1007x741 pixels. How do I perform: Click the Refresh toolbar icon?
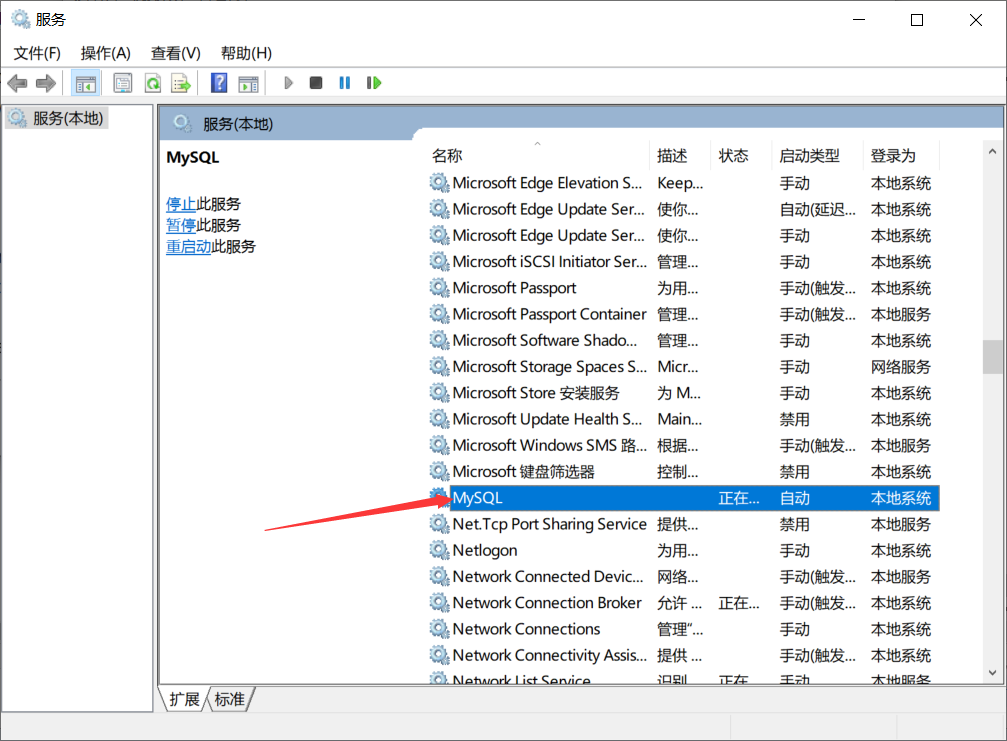153,83
